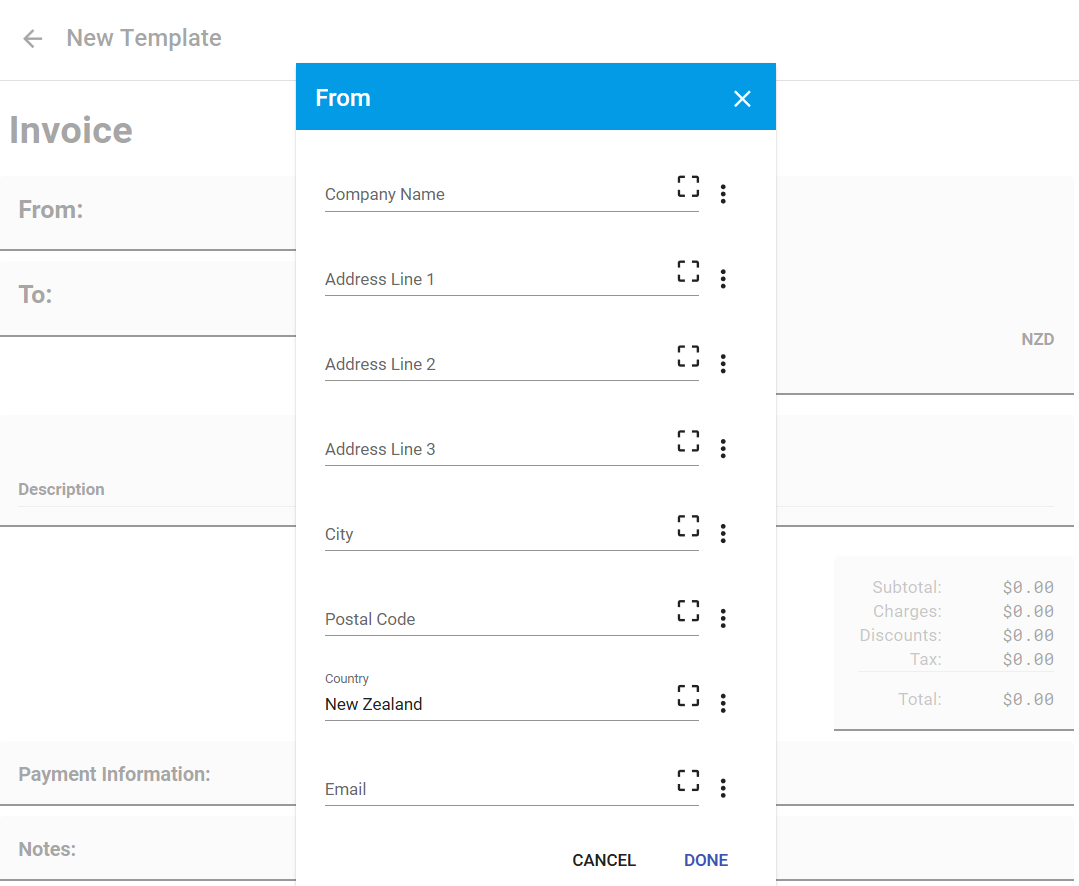Click scan icon beside Postal Code

point(688,611)
